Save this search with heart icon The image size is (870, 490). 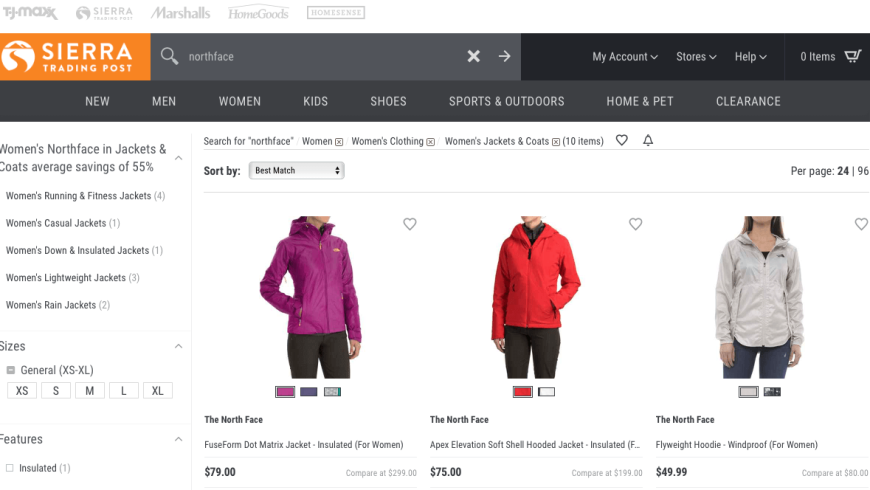coord(621,140)
